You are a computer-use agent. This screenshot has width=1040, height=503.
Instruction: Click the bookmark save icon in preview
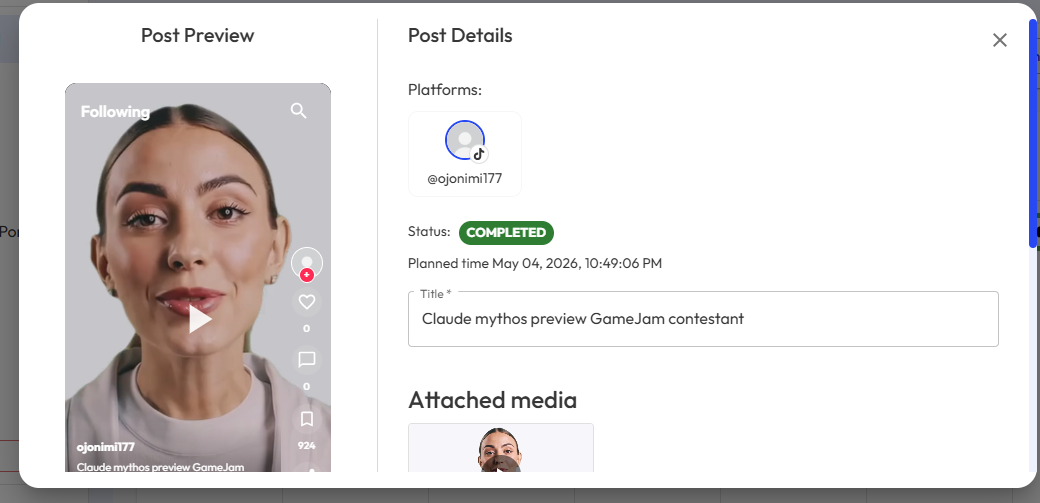point(306,419)
